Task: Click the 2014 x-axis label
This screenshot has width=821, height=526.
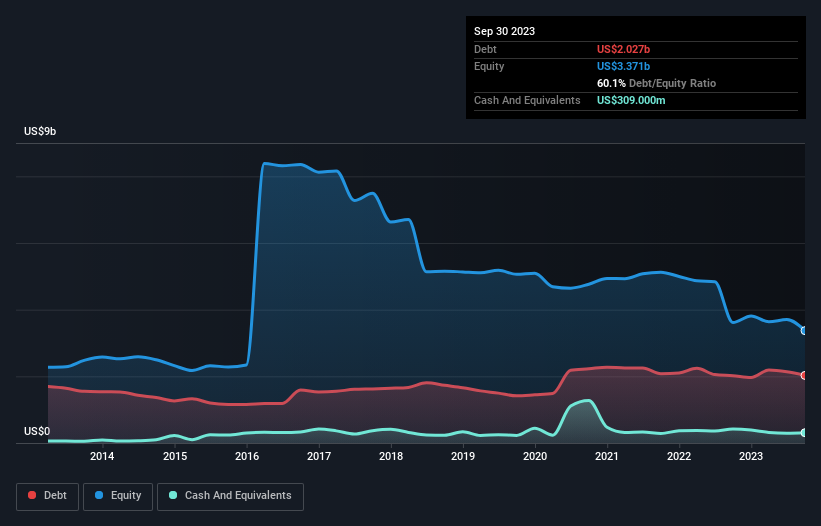Action: pyautogui.click(x=102, y=456)
